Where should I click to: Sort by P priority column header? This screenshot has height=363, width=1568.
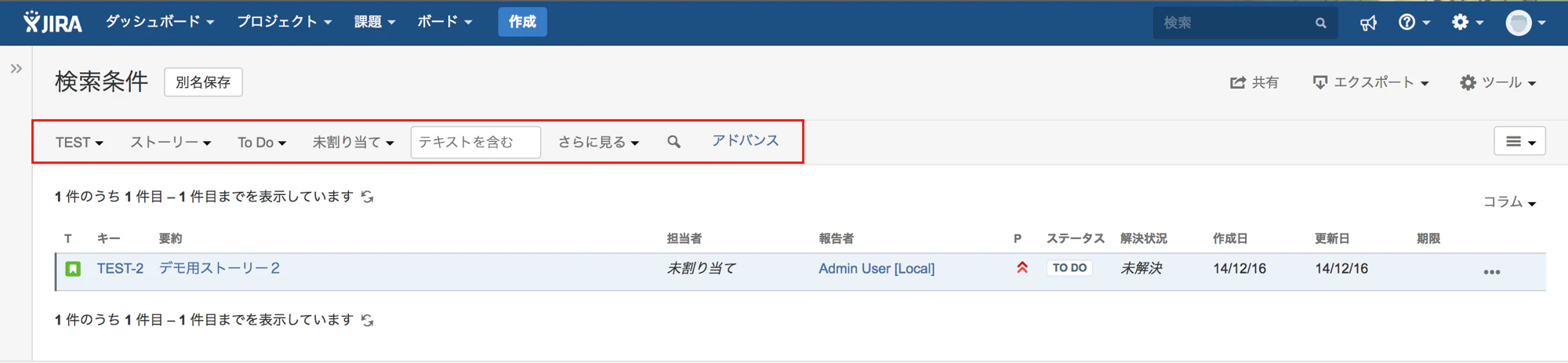[1017, 238]
